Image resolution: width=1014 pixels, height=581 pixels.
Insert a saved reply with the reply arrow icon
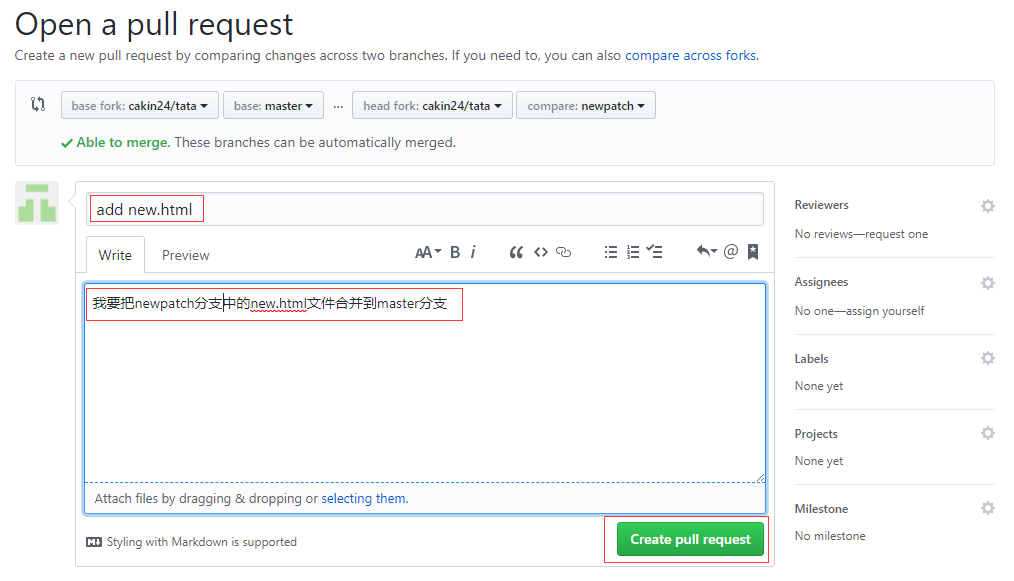(706, 251)
